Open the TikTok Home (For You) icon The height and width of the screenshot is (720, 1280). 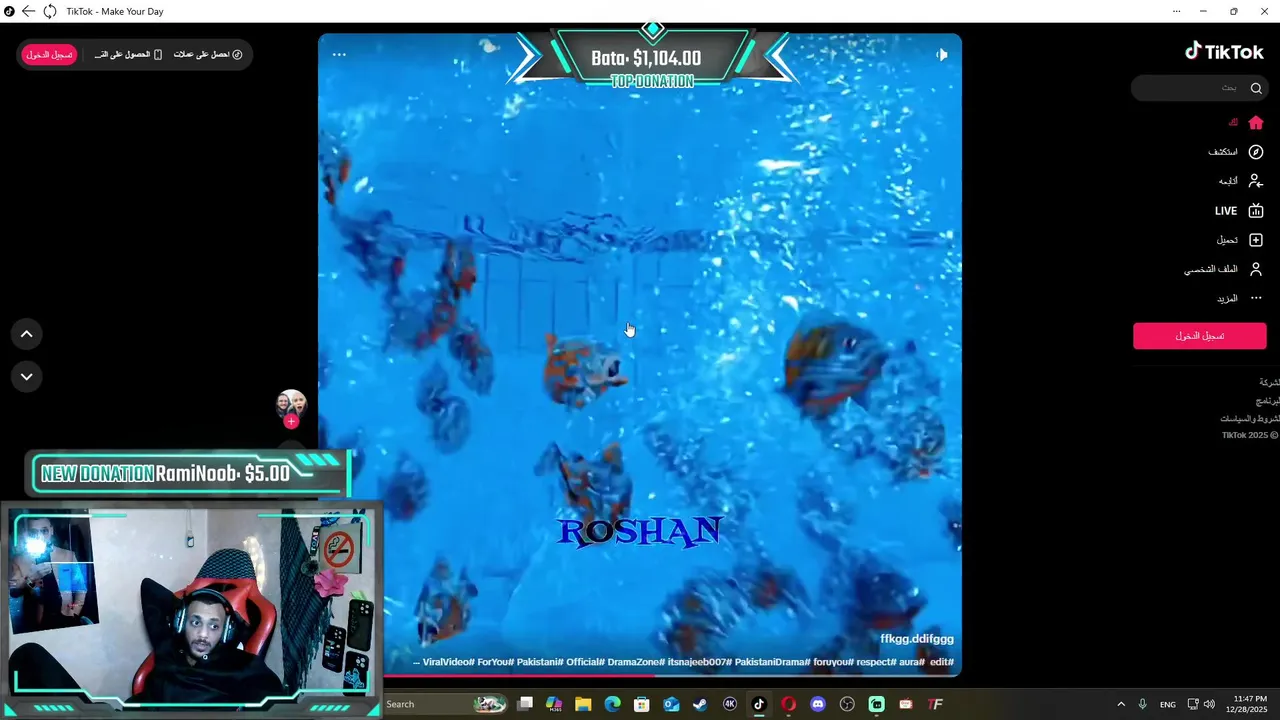[x=1256, y=122]
